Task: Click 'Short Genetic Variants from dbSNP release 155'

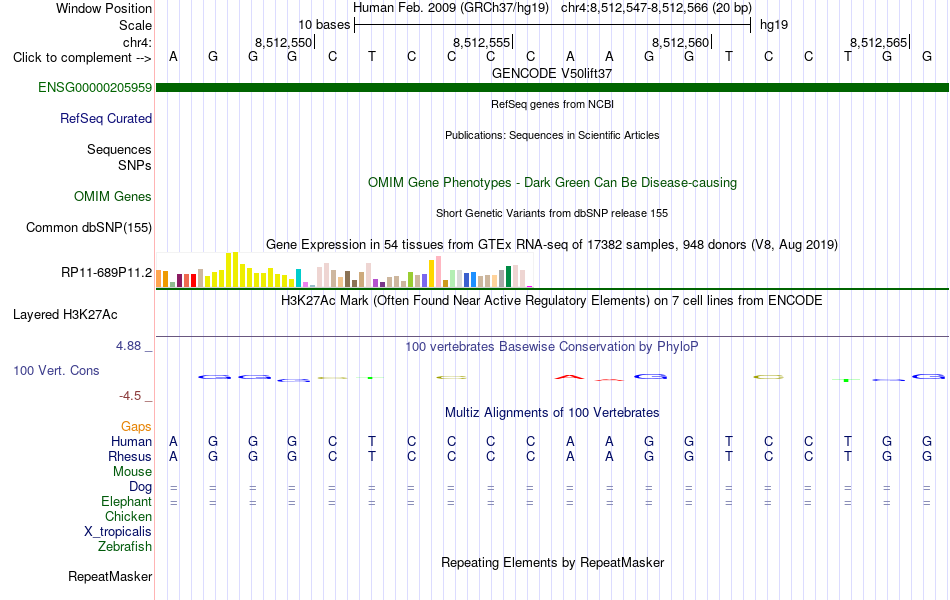Action: point(552,213)
